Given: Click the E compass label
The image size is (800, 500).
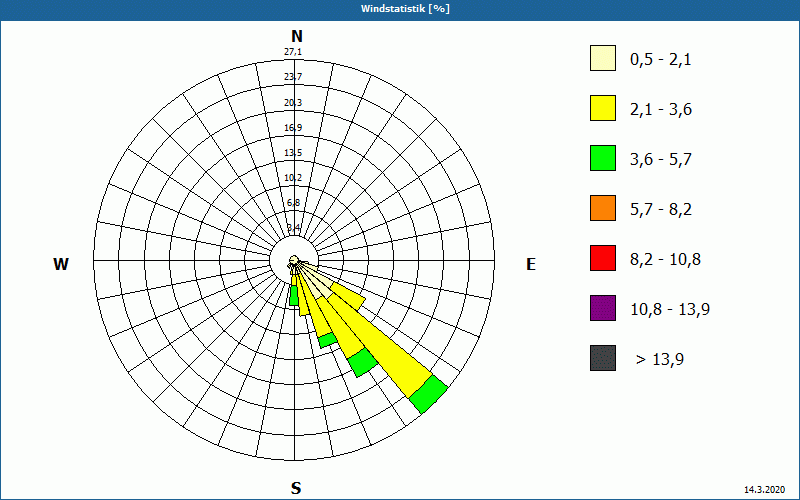Looking at the screenshot, I should (531, 264).
